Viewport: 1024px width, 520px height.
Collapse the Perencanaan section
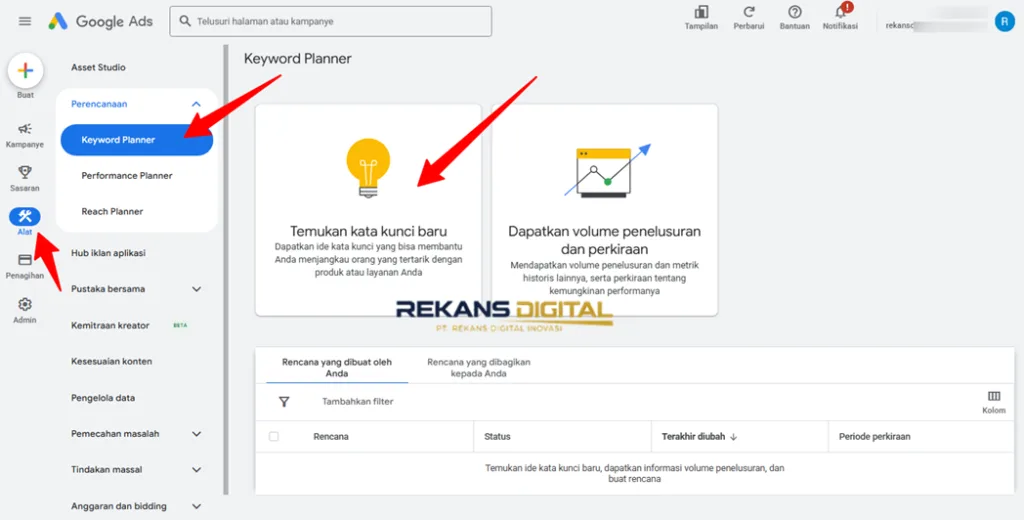136,105
